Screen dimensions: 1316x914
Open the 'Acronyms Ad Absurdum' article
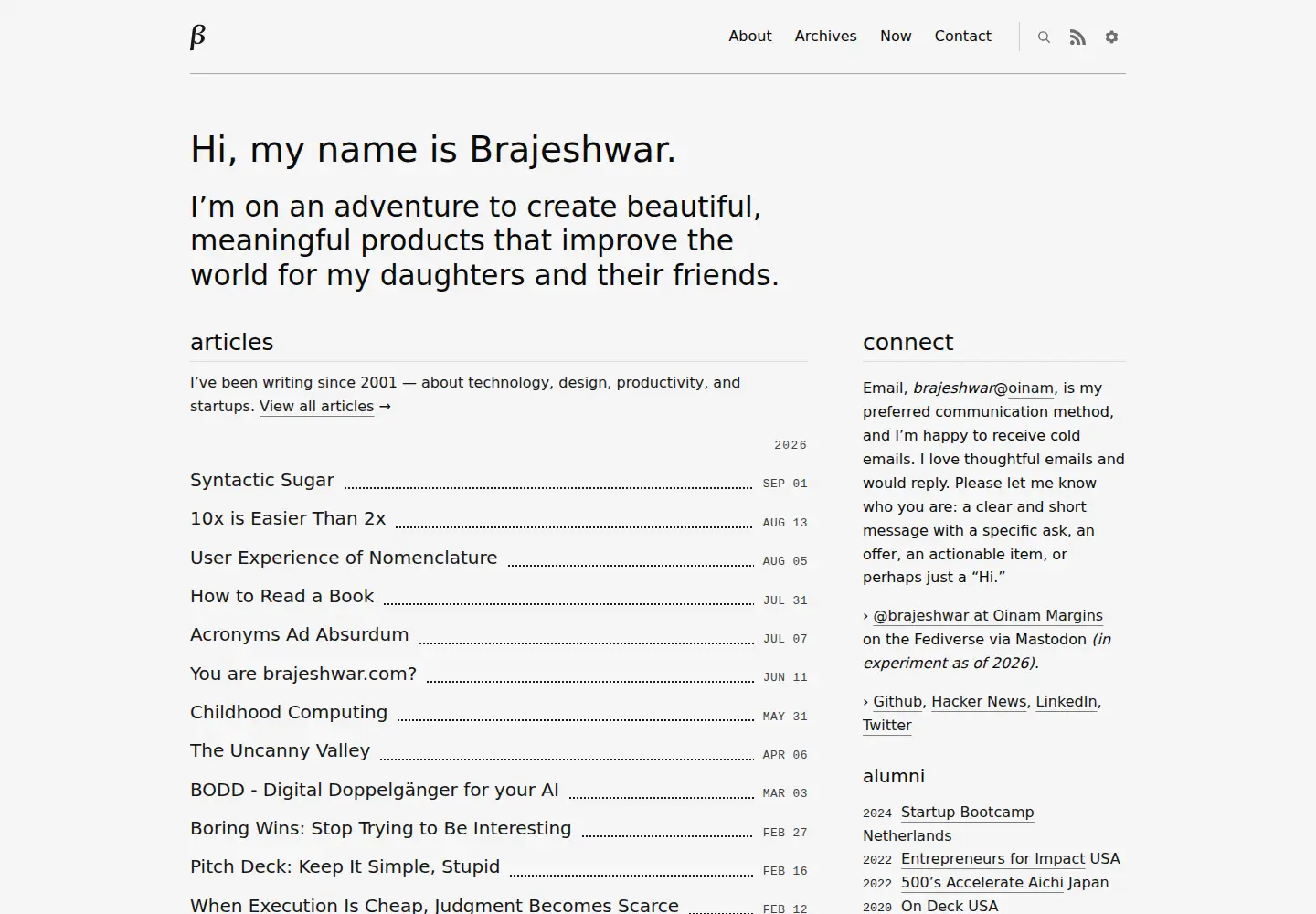300,634
